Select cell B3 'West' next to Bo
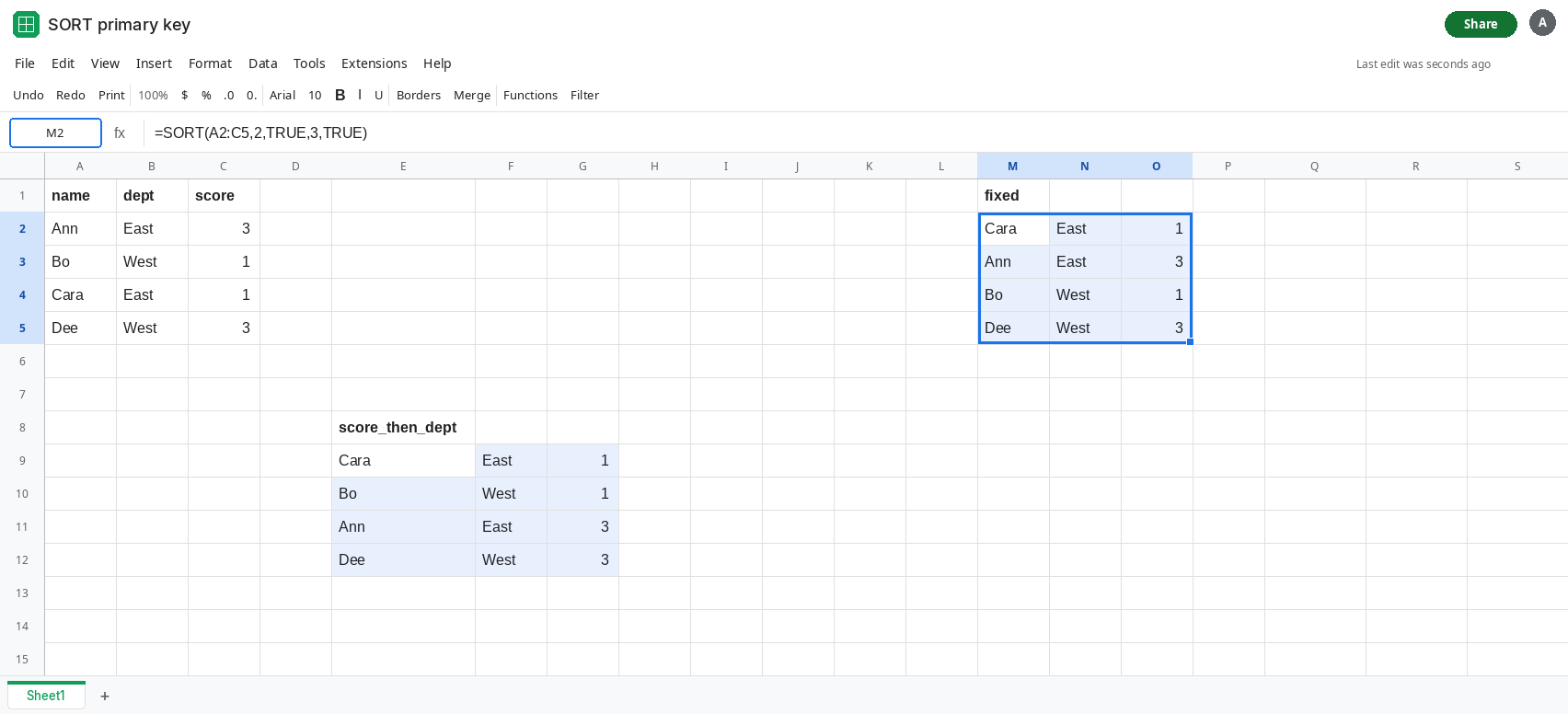The width and height of the screenshot is (1568, 714). [152, 262]
